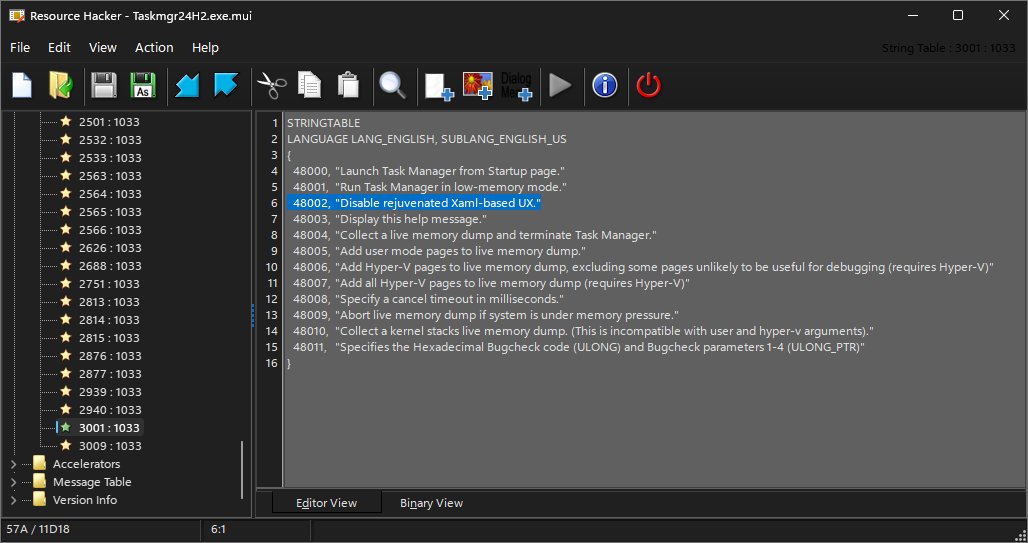Select string table 2751 : 1033
The height and width of the screenshot is (543, 1028).
109,284
